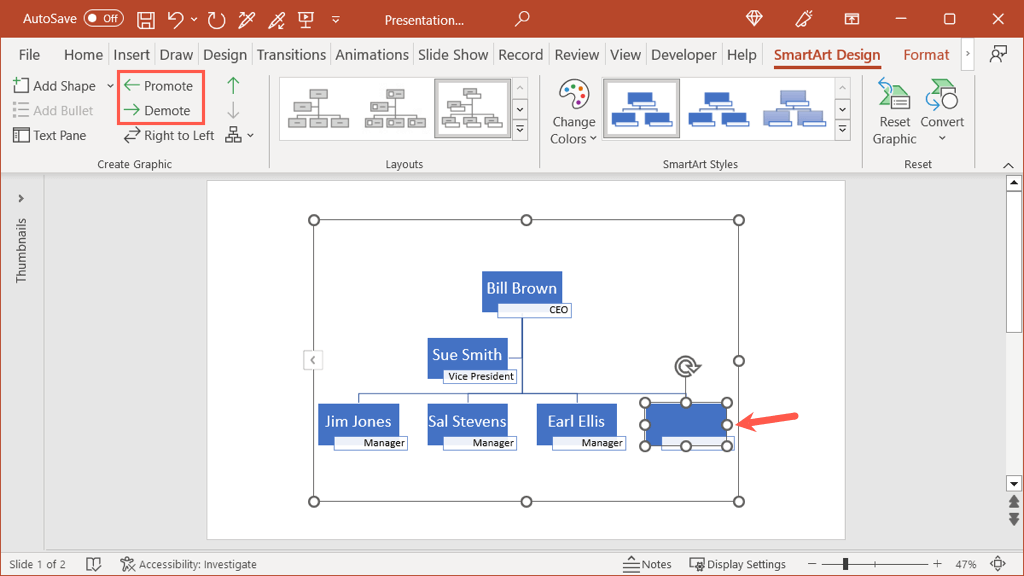Open Customize Quick Access Toolbar dropdown
Viewport: 1024px width, 576px height.
pyautogui.click(x=336, y=20)
